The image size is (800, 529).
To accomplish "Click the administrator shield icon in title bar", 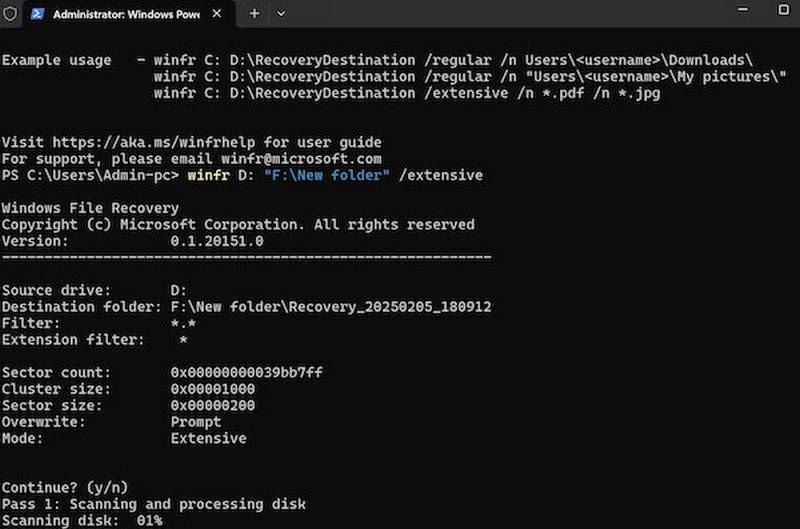I will pos(10,14).
